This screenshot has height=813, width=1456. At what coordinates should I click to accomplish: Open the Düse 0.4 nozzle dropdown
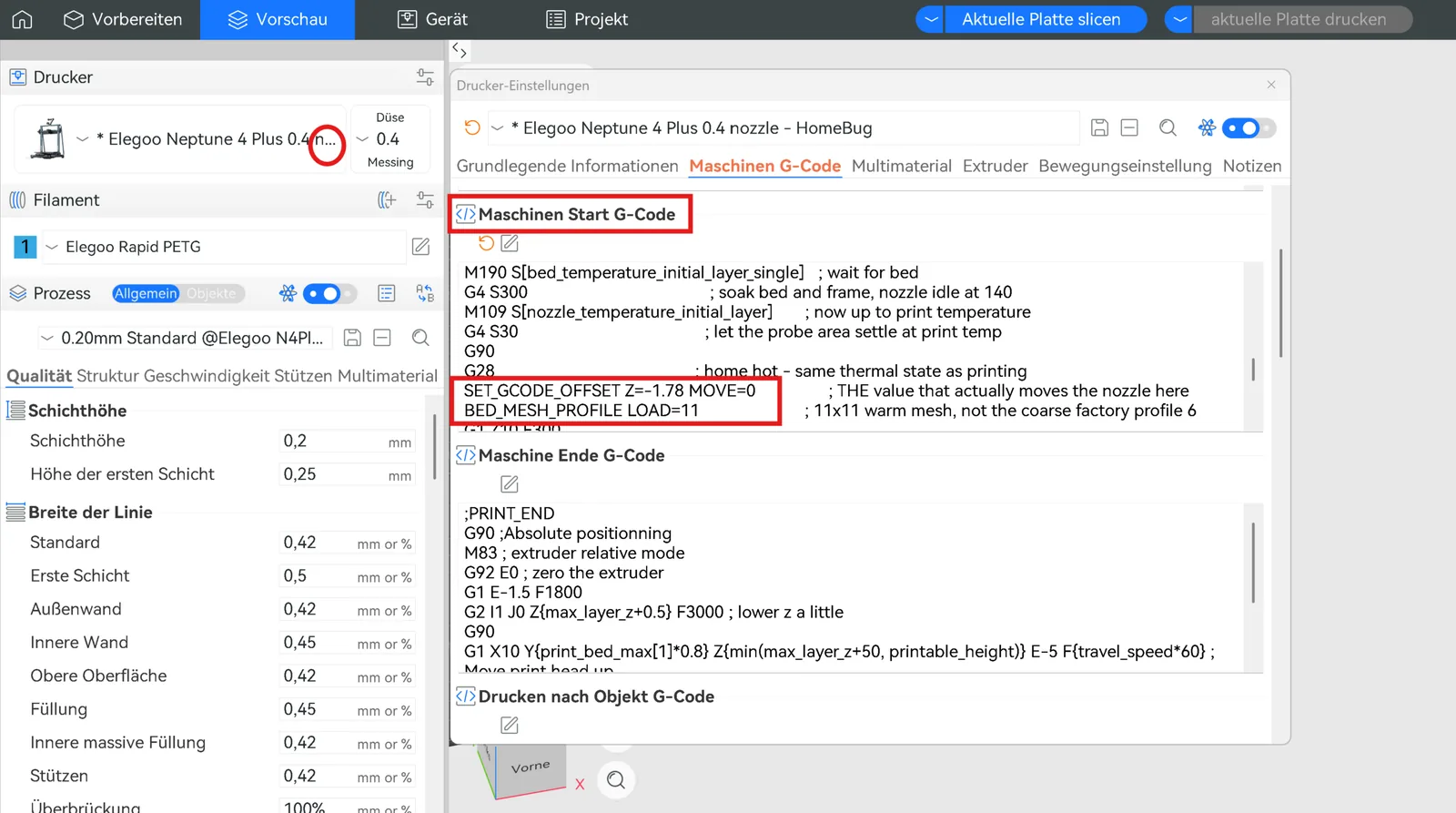[x=389, y=139]
